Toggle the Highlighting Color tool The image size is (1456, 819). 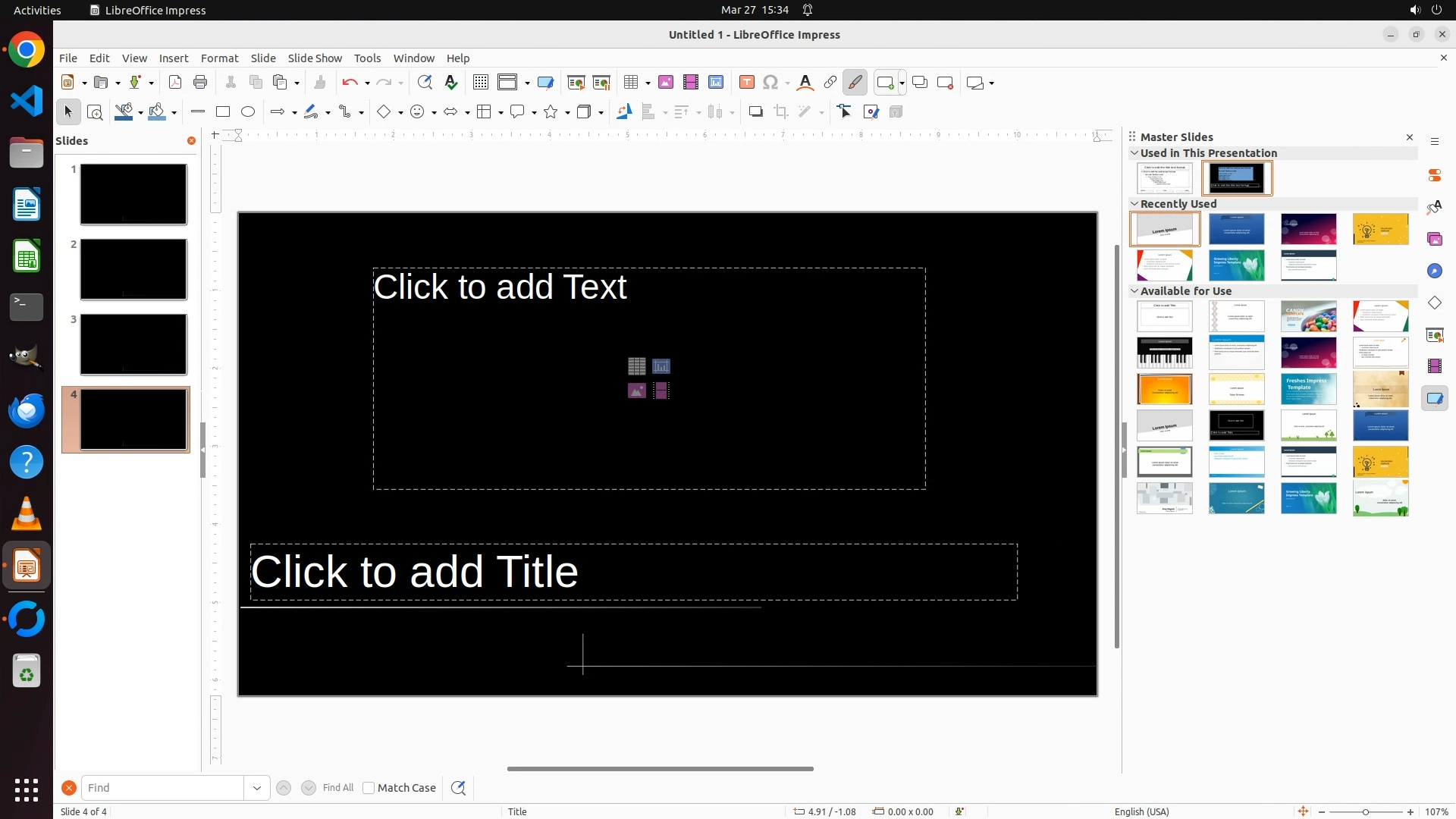click(x=855, y=83)
